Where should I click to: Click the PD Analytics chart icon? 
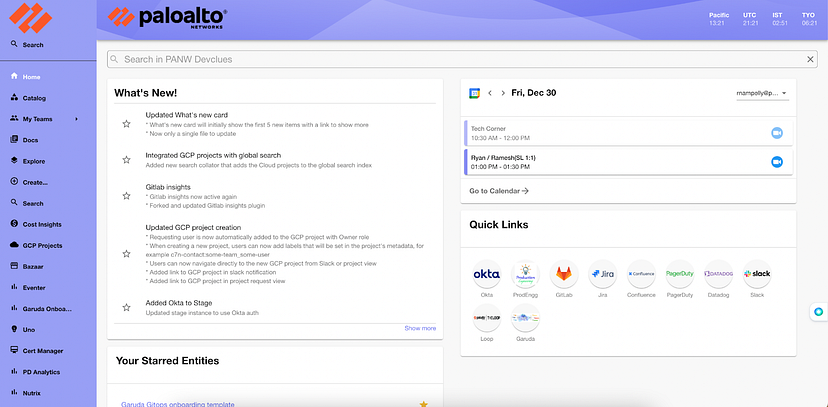pyautogui.click(x=14, y=372)
